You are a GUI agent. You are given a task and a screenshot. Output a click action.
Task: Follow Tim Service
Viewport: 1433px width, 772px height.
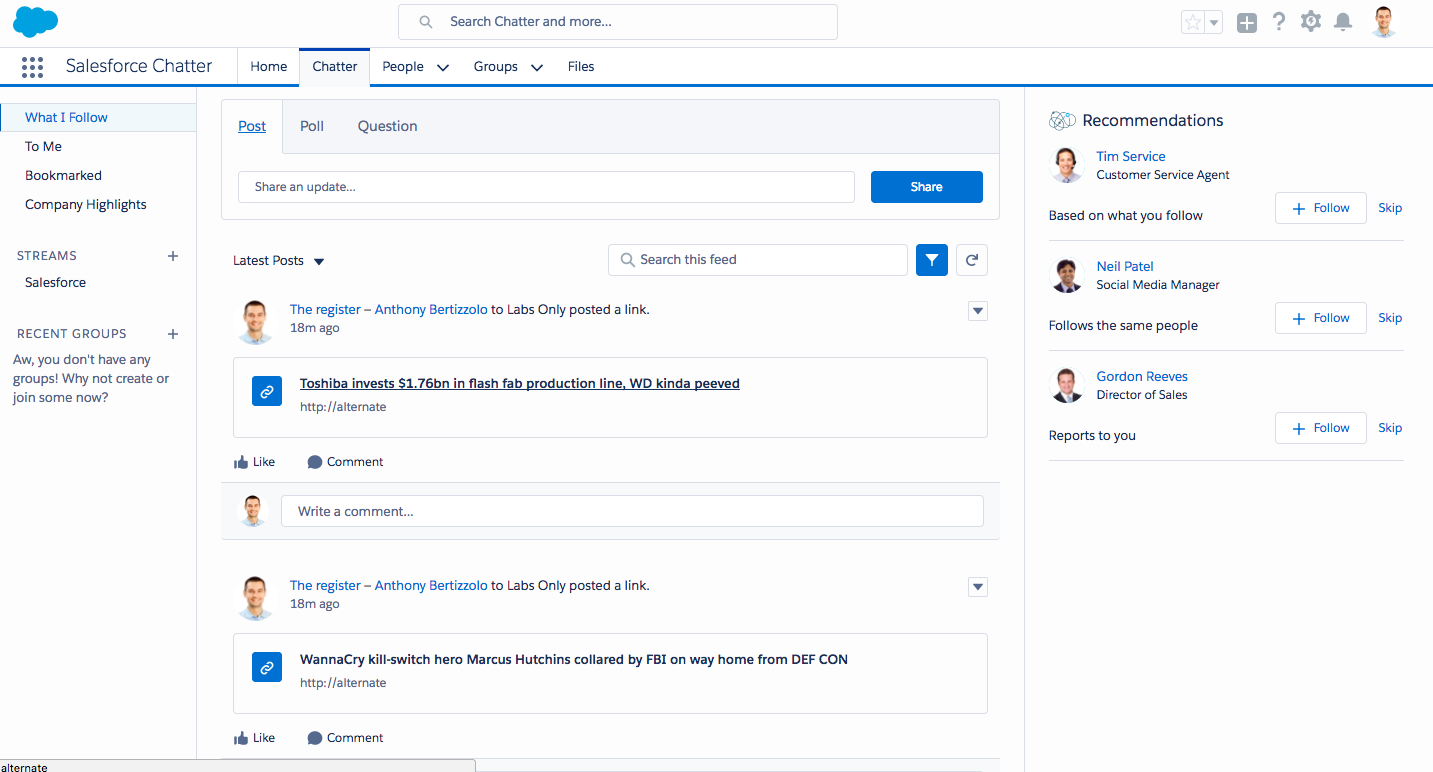coord(1320,208)
